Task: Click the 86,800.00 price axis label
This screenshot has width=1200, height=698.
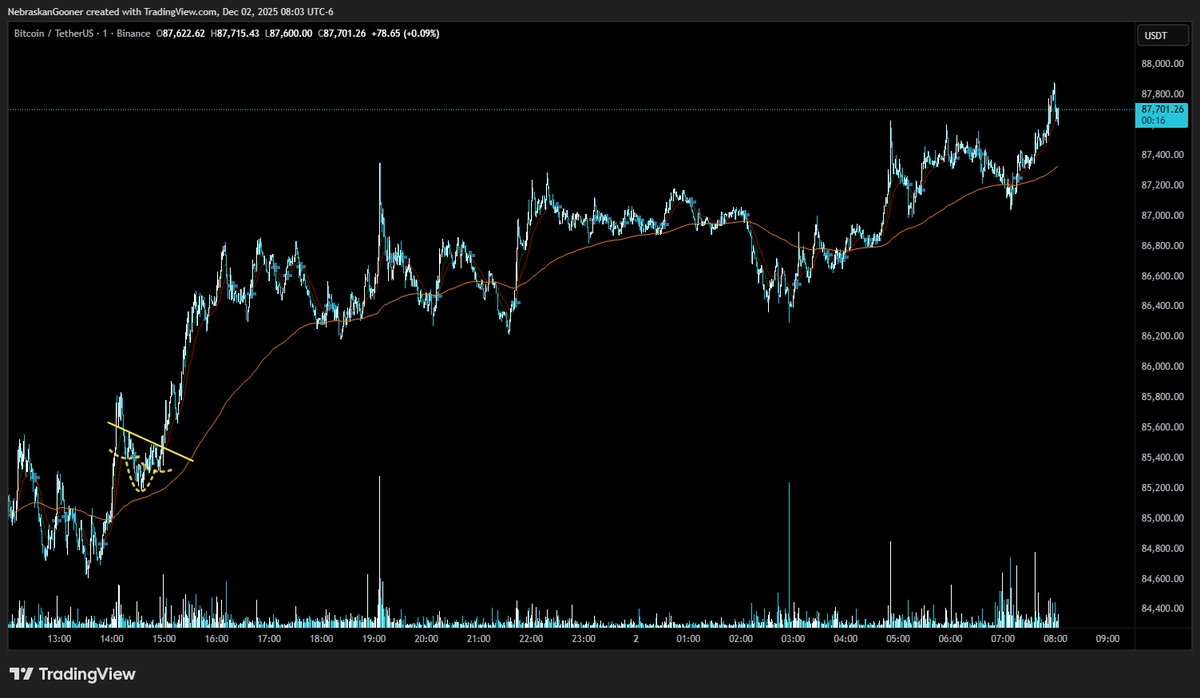Action: click(1161, 246)
